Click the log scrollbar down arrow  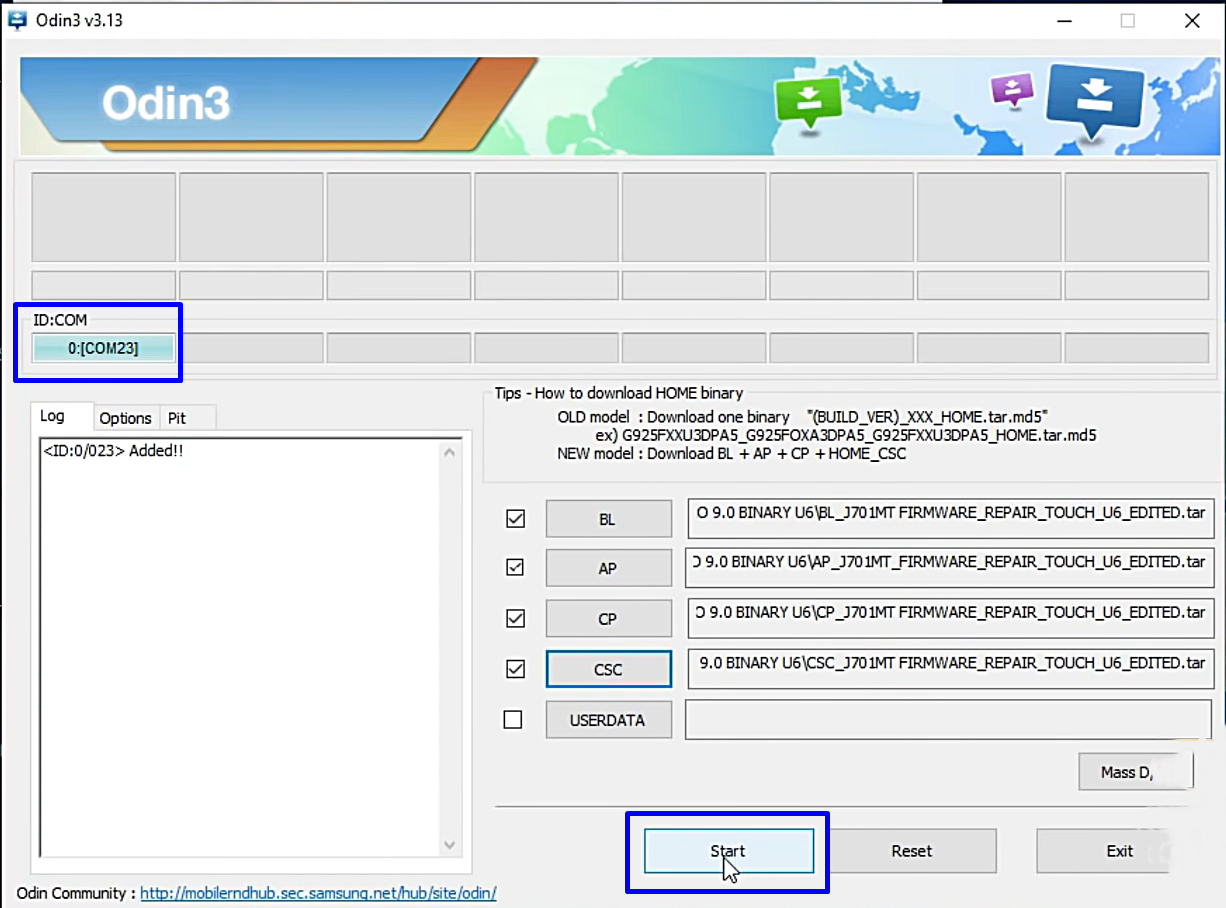pos(449,845)
